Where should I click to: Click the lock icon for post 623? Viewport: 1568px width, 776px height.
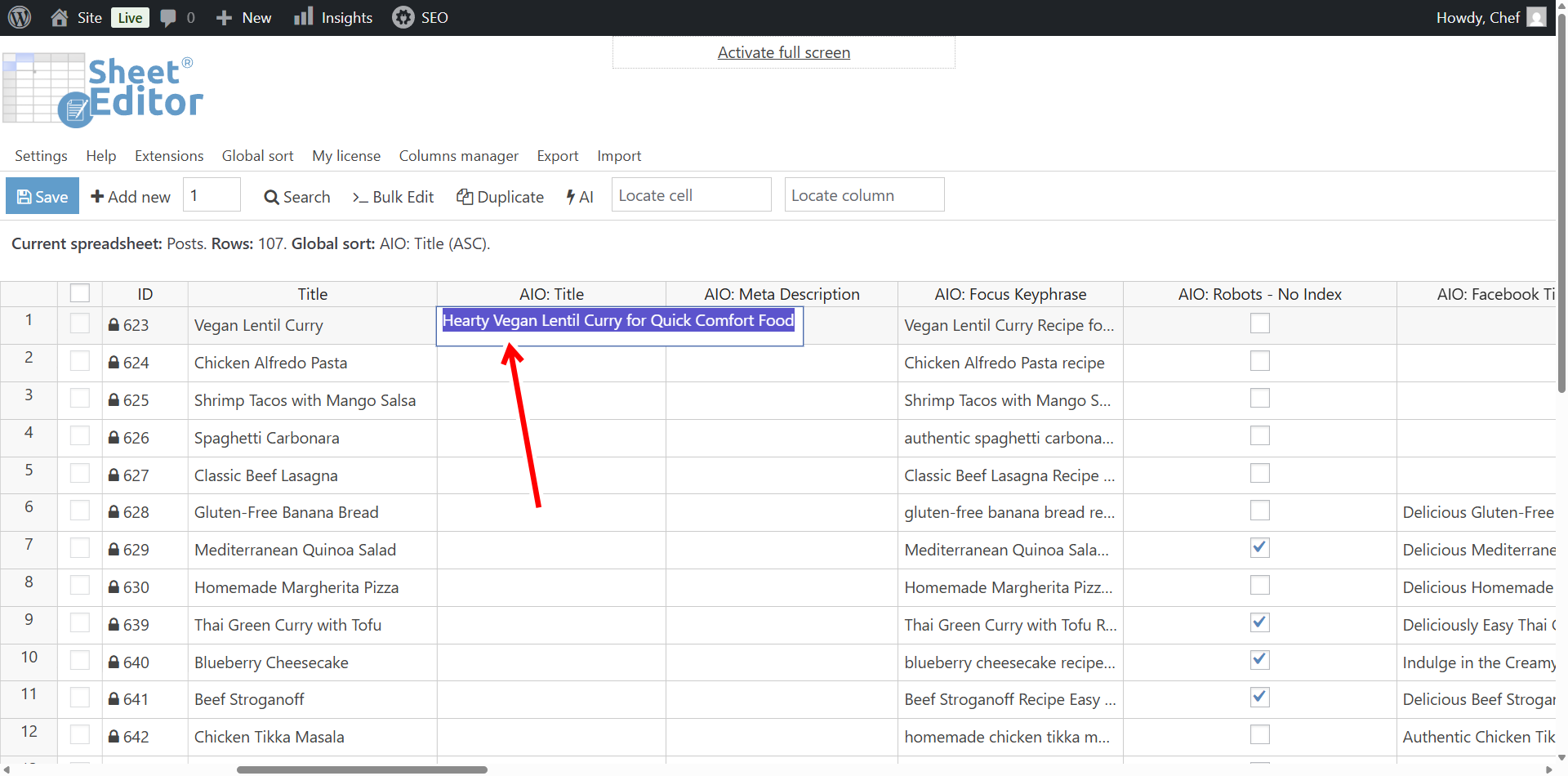click(x=114, y=325)
